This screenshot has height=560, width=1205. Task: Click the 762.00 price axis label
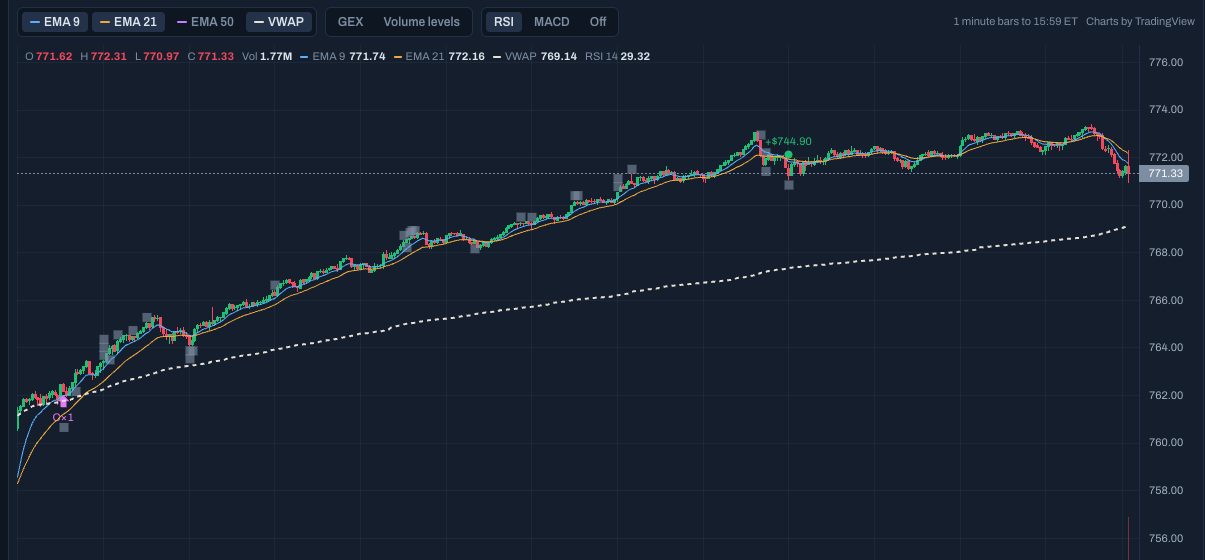click(x=1166, y=395)
